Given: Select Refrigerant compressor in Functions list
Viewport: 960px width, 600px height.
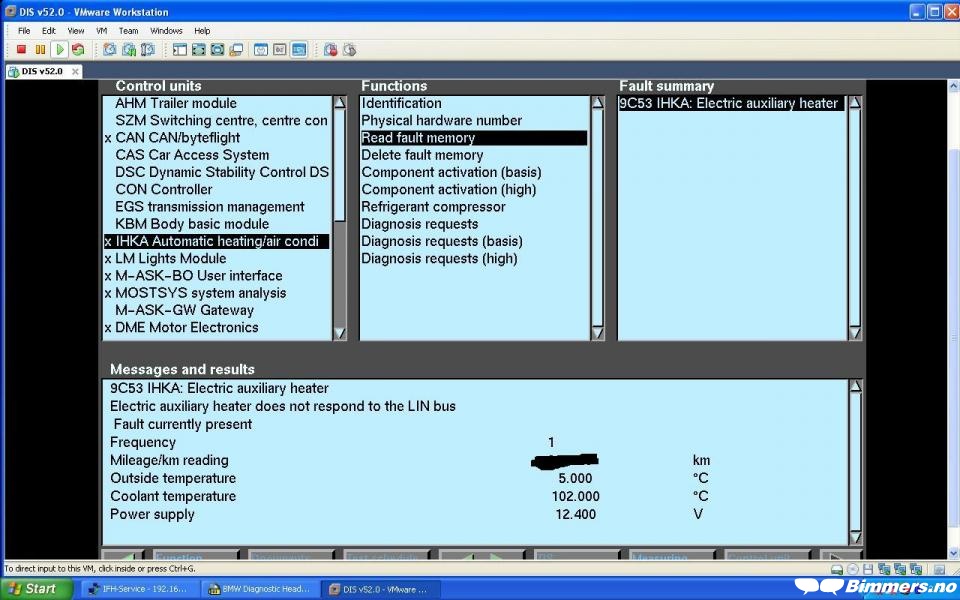Looking at the screenshot, I should click(x=433, y=207).
